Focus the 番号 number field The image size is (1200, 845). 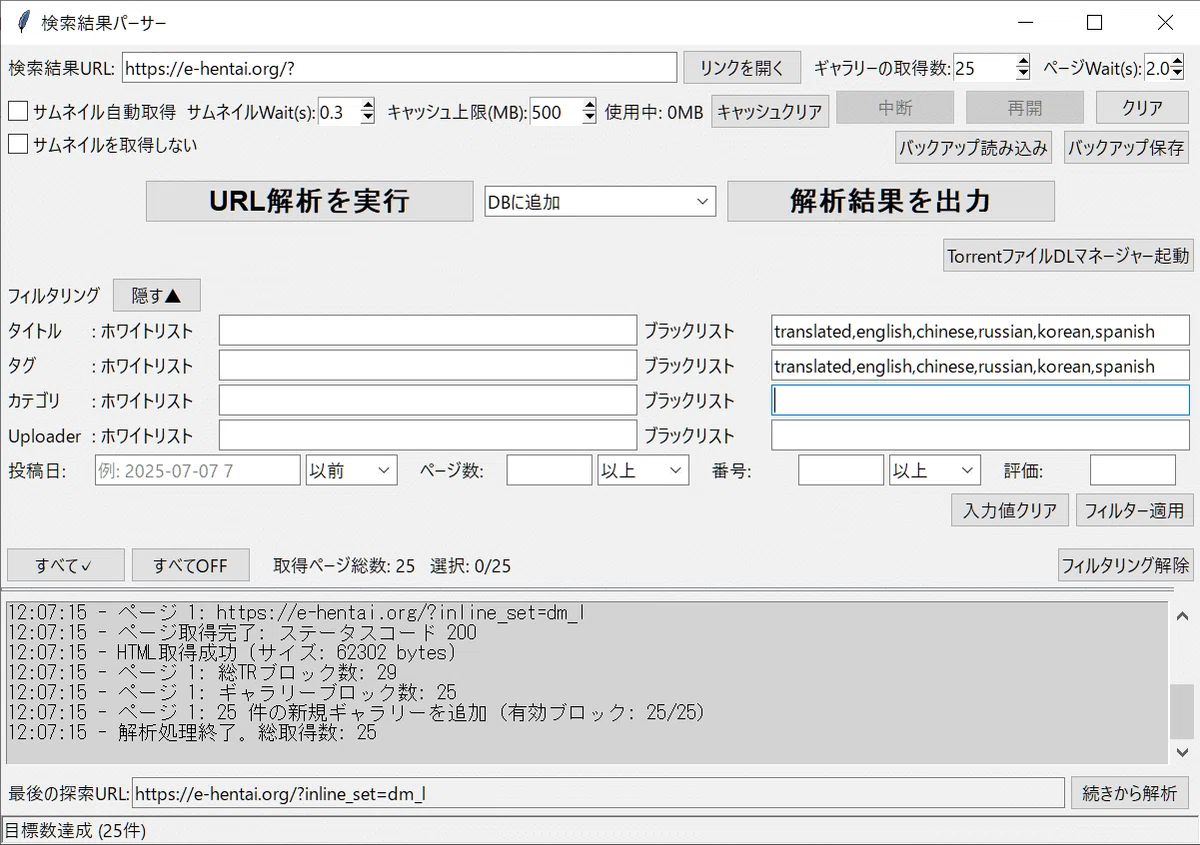841,470
